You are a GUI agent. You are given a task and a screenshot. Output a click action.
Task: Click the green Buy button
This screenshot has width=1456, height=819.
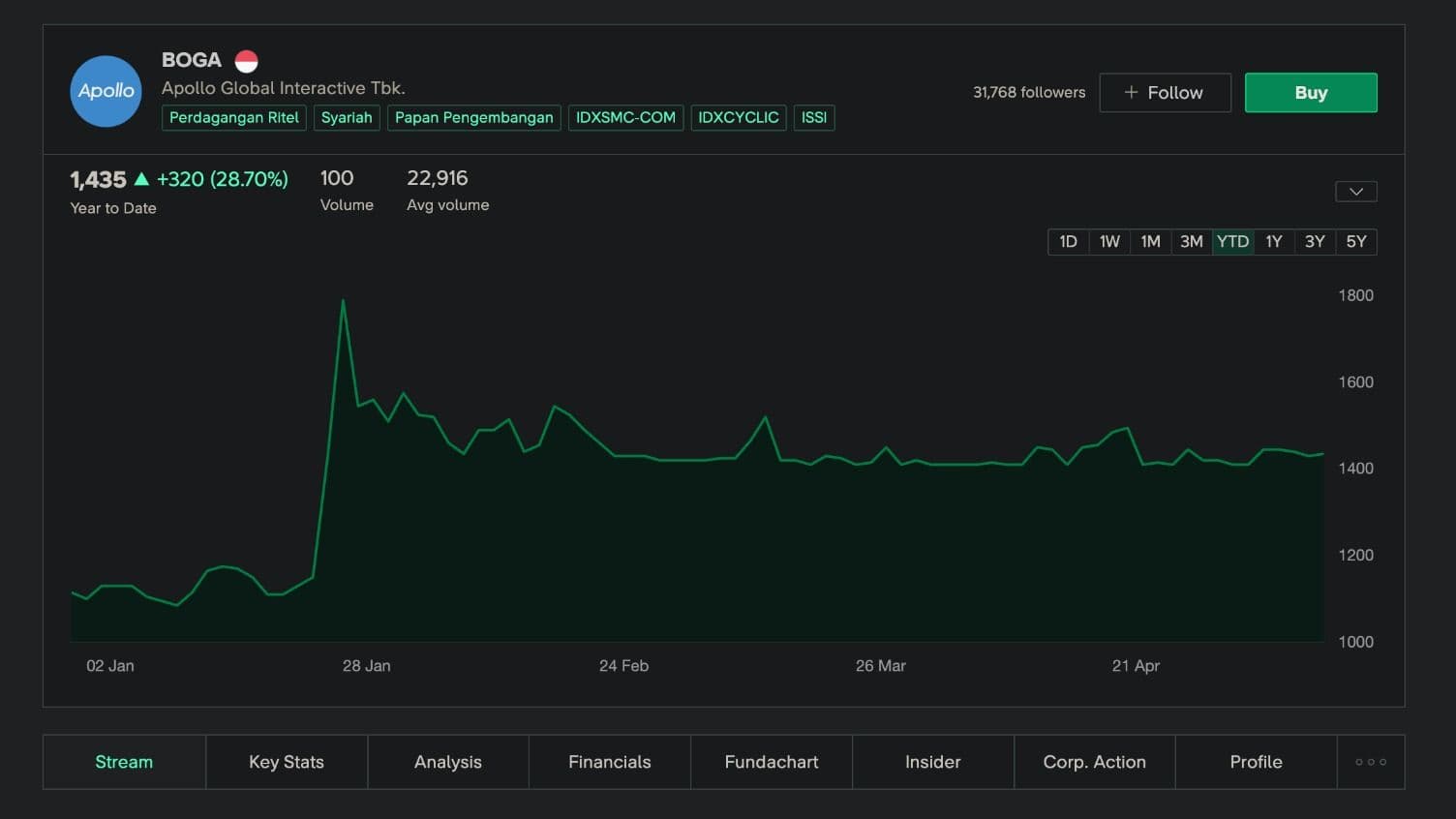[x=1311, y=93]
